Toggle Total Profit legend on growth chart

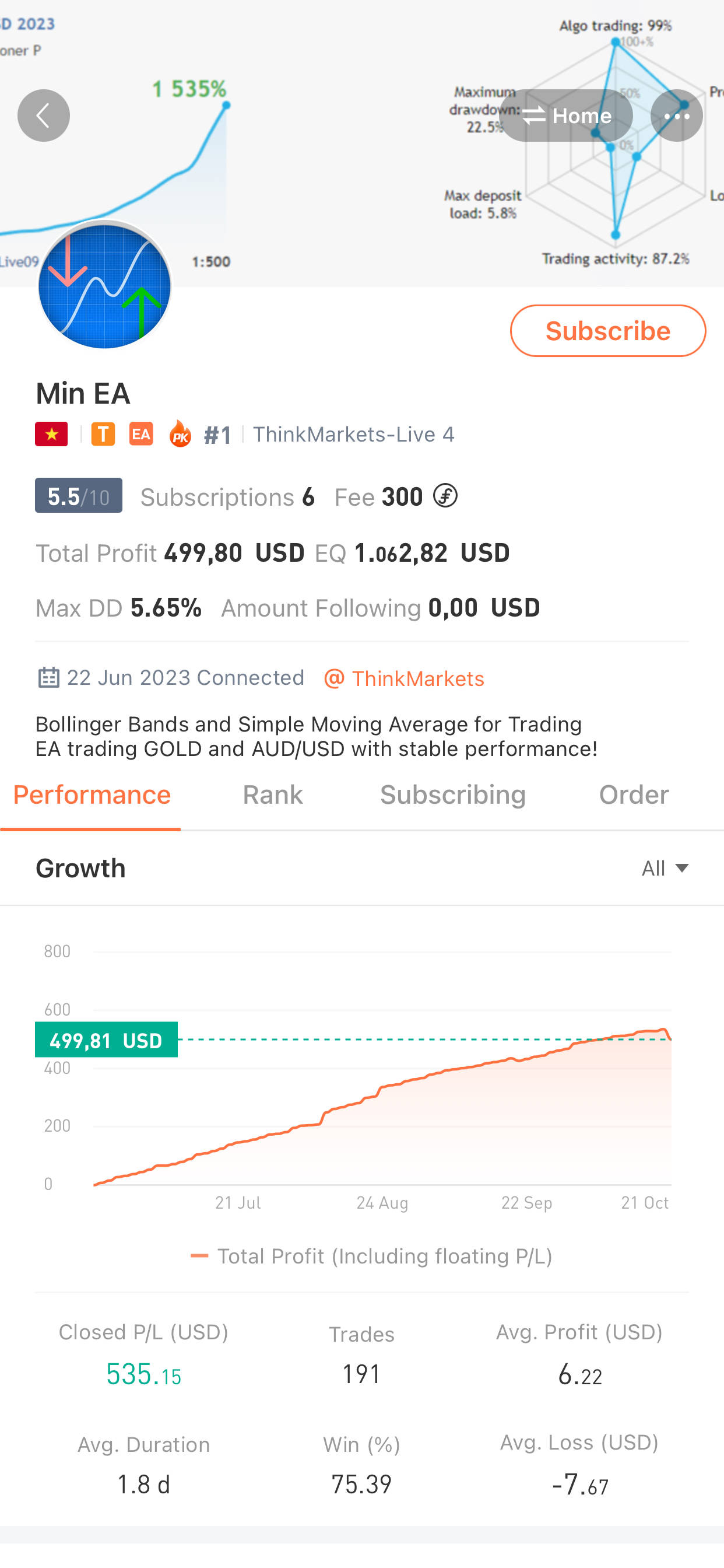[371, 1256]
